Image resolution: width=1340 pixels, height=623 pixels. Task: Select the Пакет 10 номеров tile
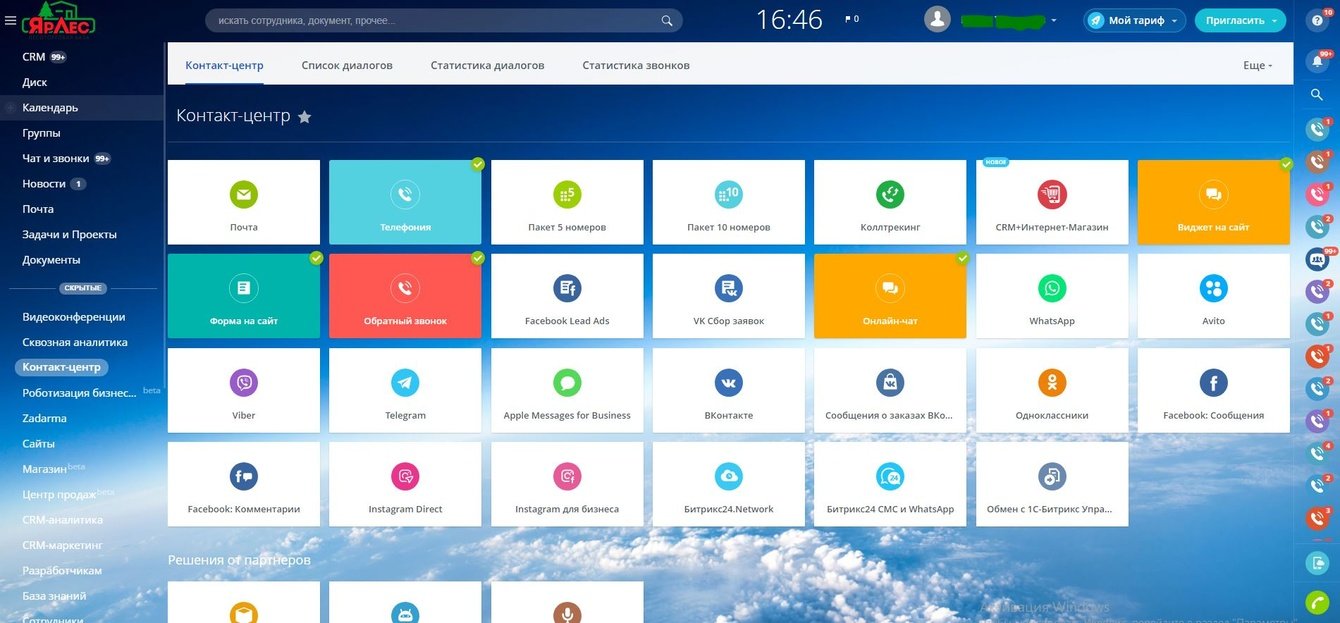point(728,202)
